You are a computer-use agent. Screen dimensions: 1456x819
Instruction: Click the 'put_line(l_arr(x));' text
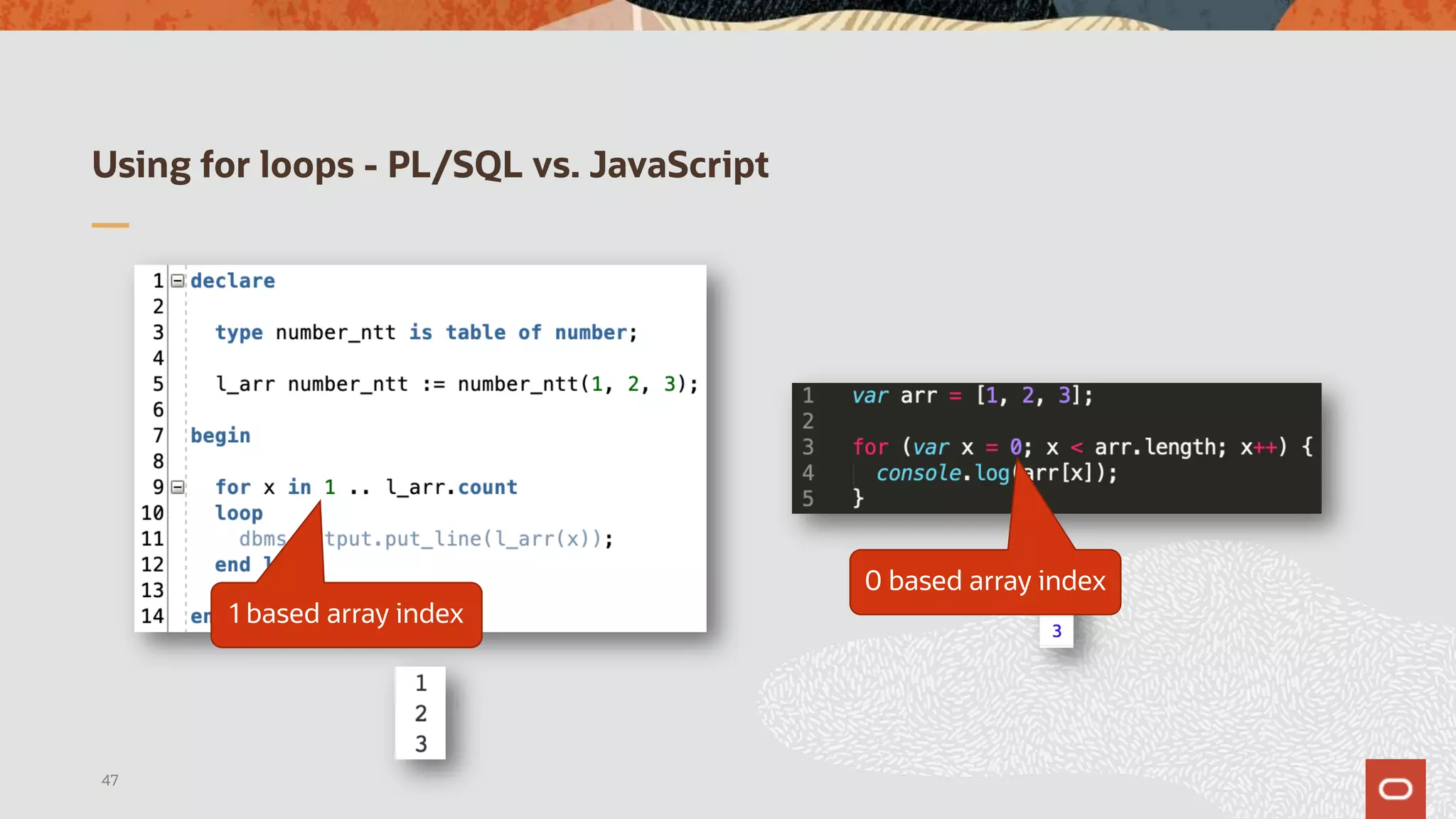(498, 539)
